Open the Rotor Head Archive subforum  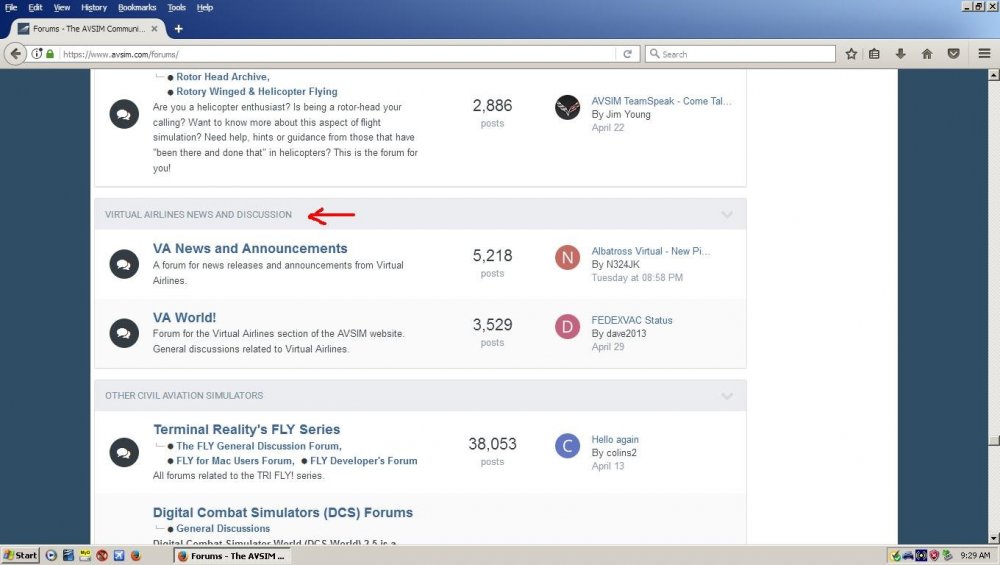coord(223,77)
